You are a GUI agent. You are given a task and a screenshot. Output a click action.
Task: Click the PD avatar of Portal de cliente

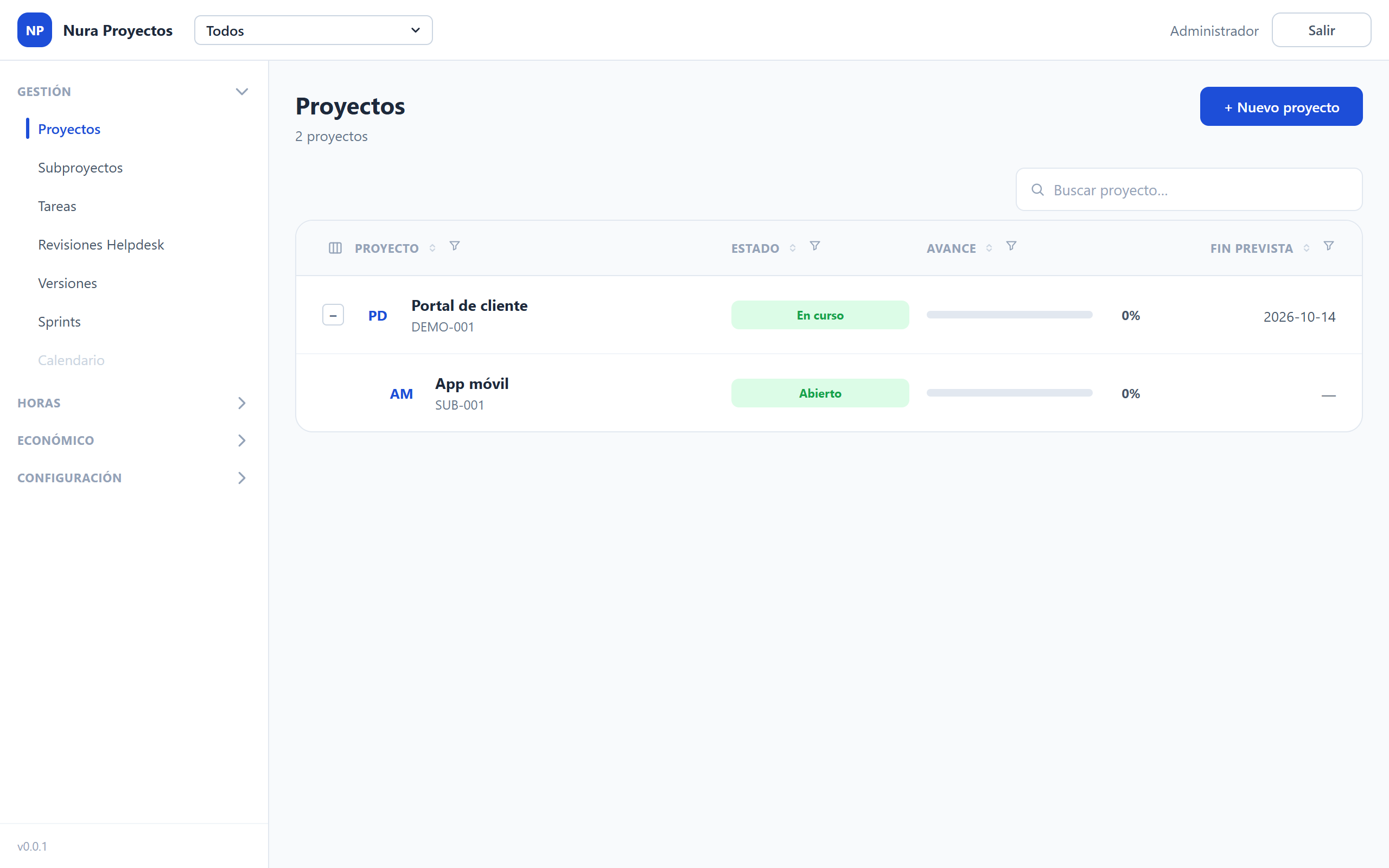point(378,315)
